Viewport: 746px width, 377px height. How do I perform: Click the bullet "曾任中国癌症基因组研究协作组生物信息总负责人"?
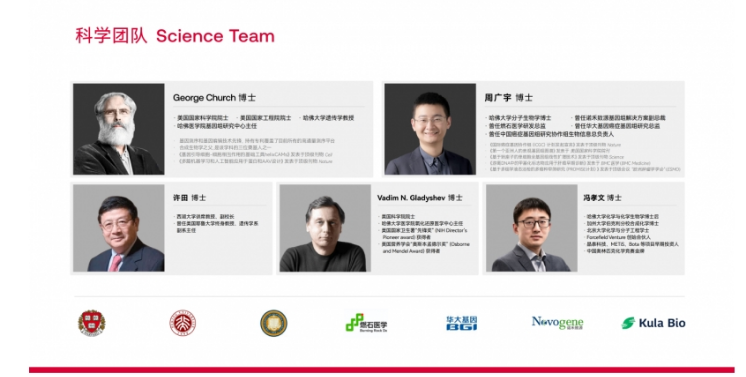coord(550,134)
